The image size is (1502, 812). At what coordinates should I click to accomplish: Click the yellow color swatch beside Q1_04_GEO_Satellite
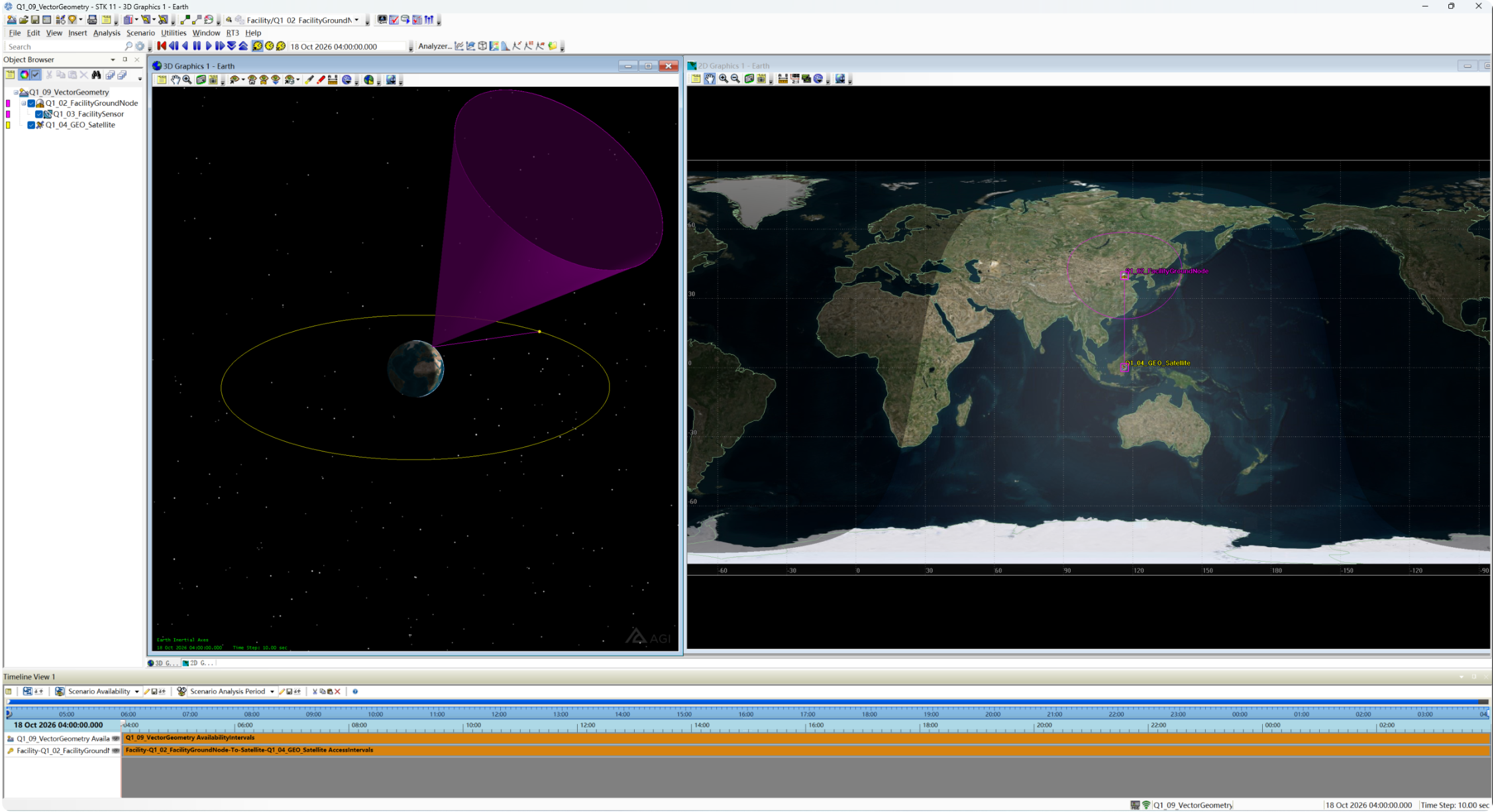8,125
